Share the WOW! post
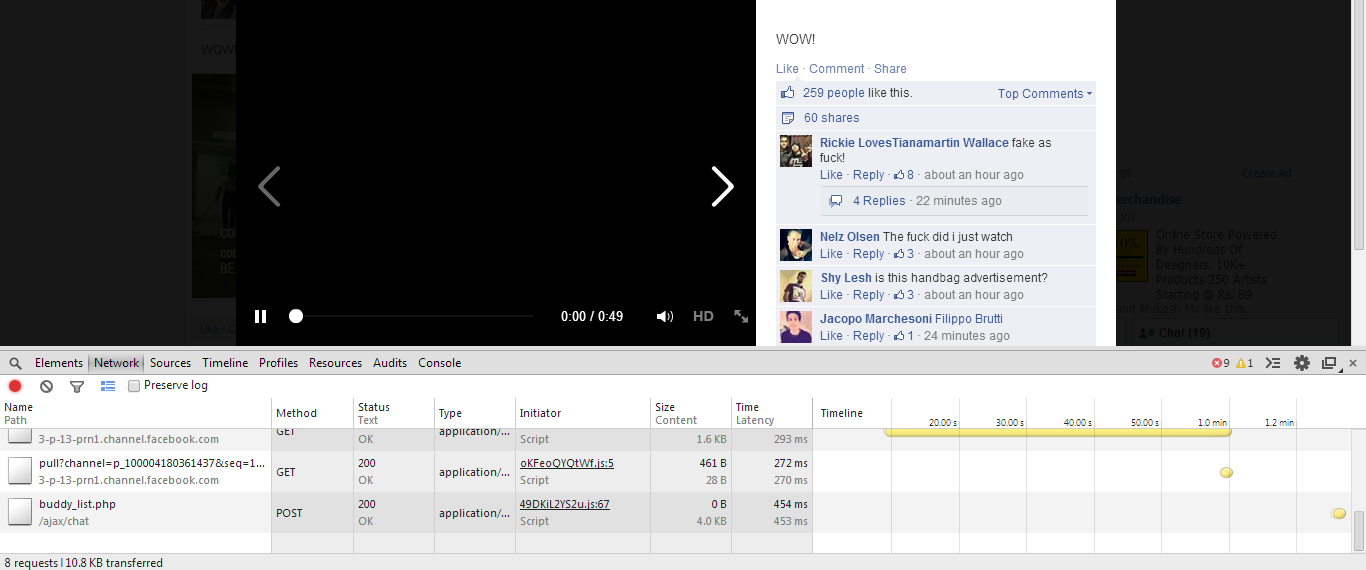 (890, 69)
